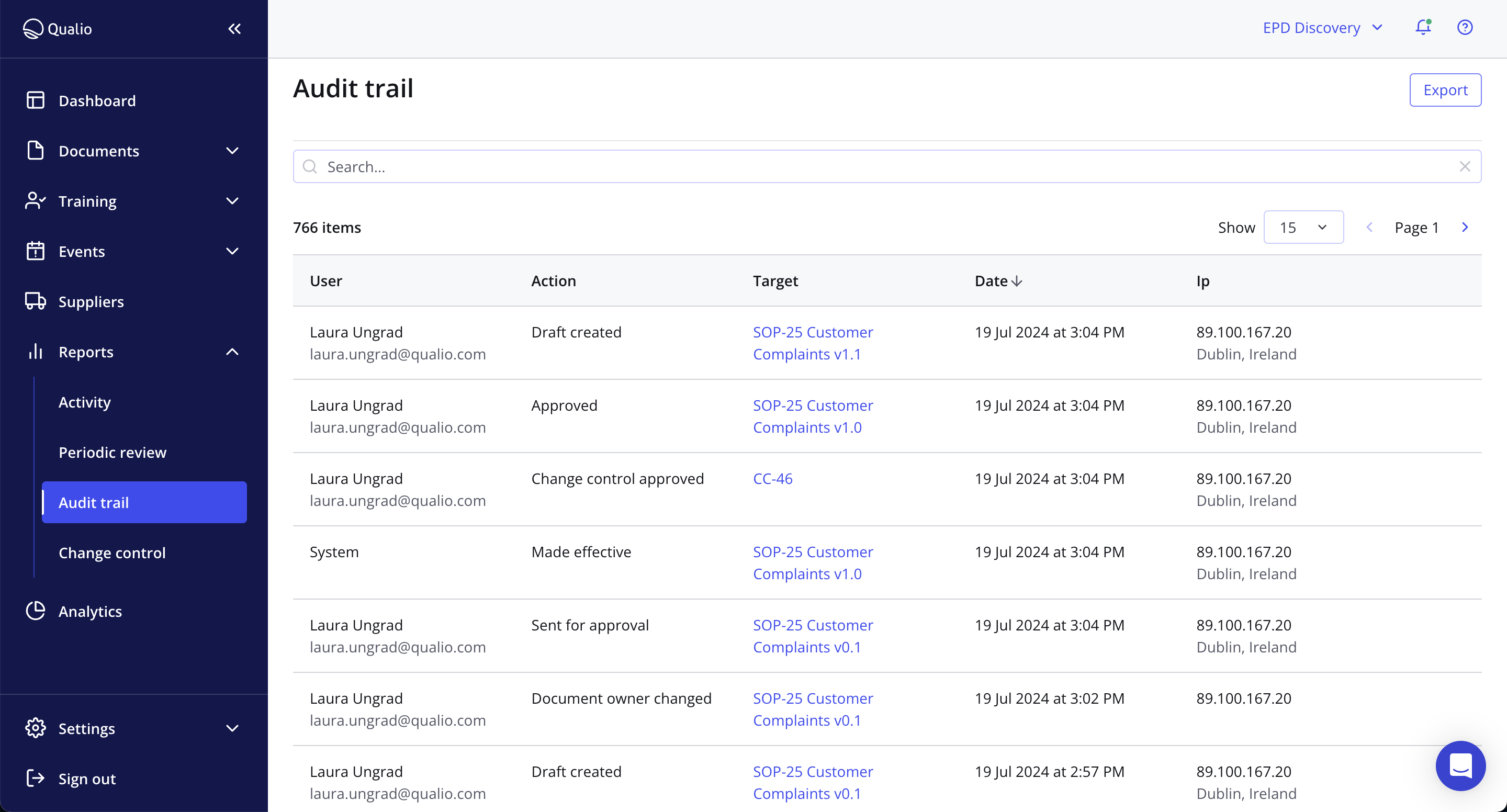Open the EPD Discovery dropdown
Image resolution: width=1507 pixels, height=812 pixels.
pyautogui.click(x=1322, y=28)
